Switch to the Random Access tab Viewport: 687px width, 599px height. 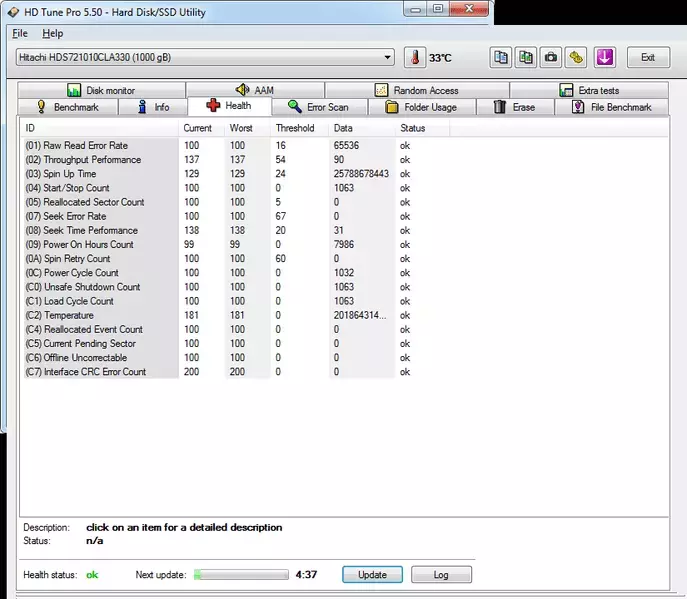click(417, 90)
